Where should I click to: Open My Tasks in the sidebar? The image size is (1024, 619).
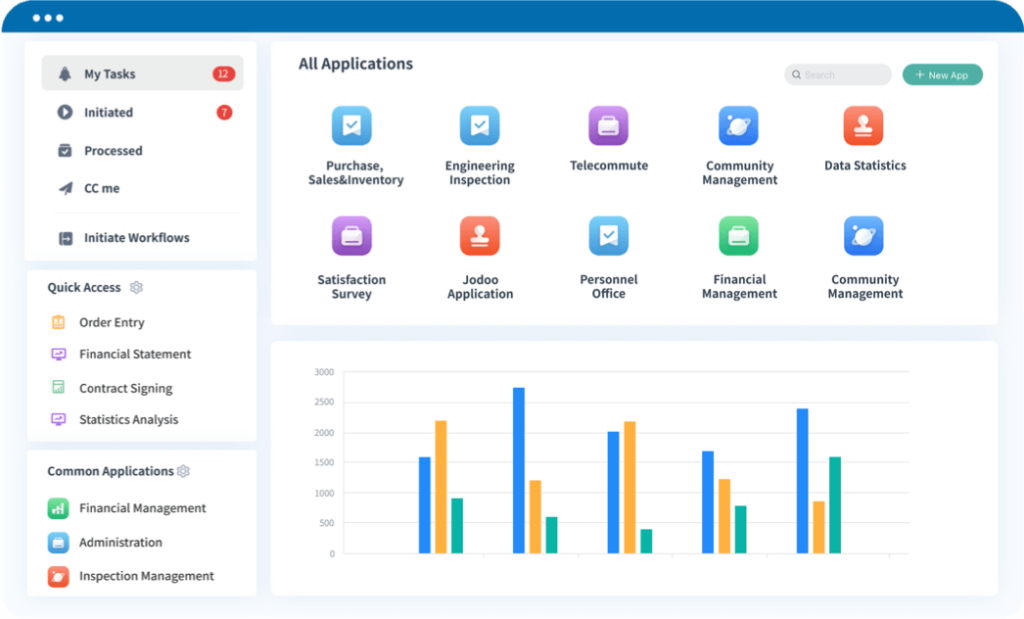point(110,72)
